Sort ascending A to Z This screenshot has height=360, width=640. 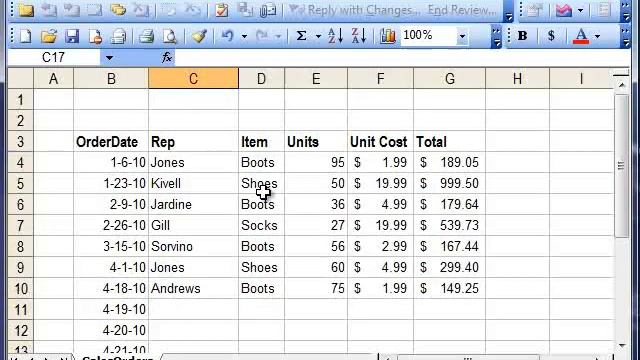point(336,36)
